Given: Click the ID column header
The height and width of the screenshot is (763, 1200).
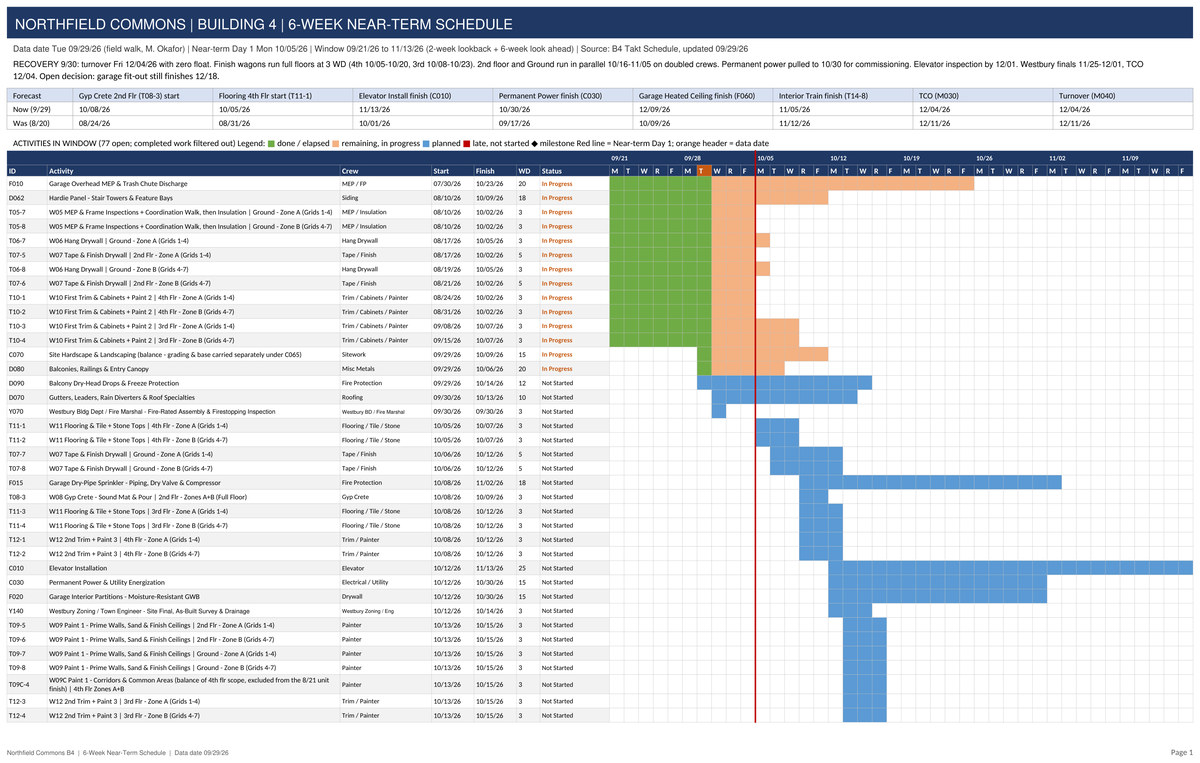Looking at the screenshot, I should (x=27, y=170).
